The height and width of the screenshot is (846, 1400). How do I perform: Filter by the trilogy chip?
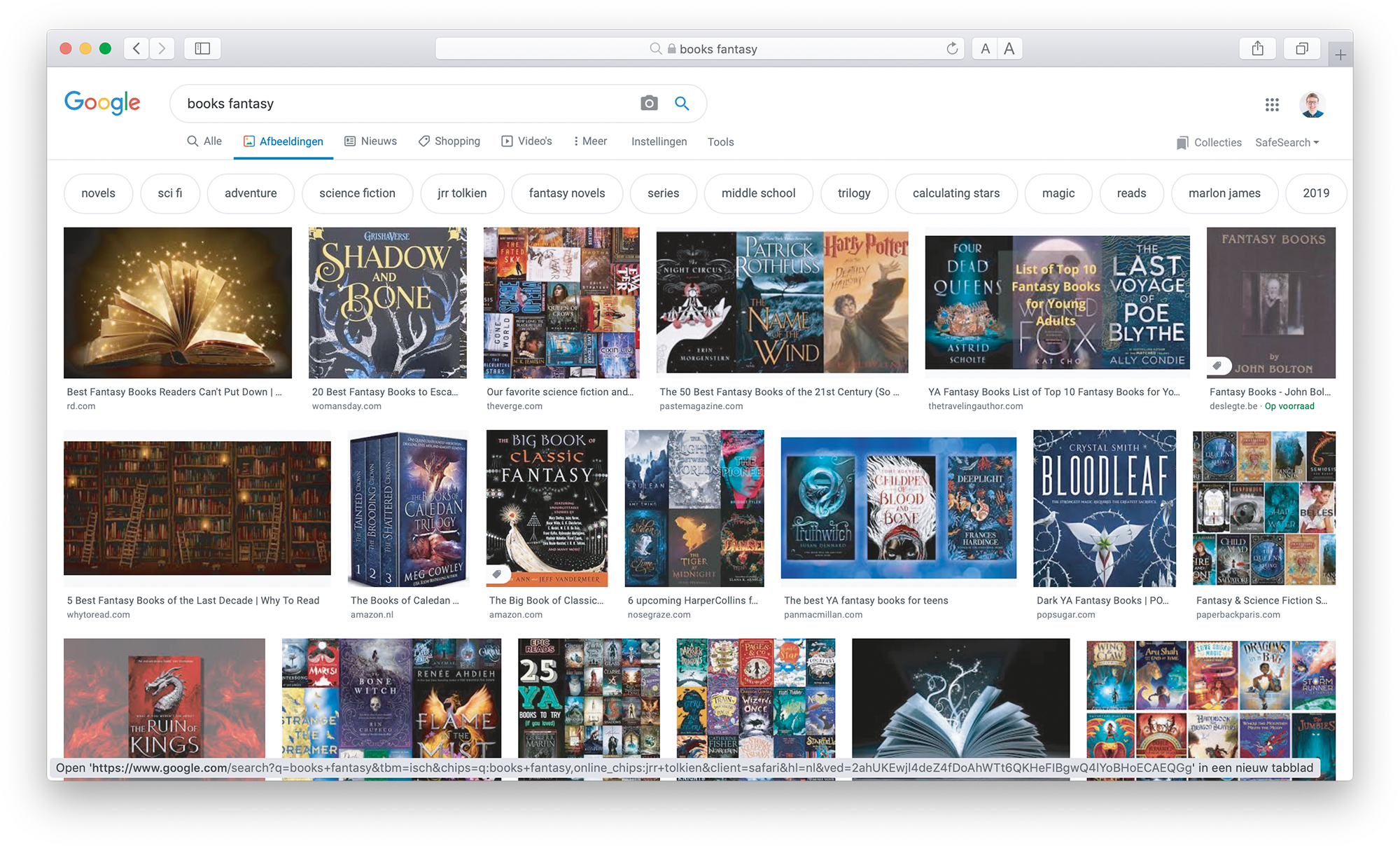[854, 193]
